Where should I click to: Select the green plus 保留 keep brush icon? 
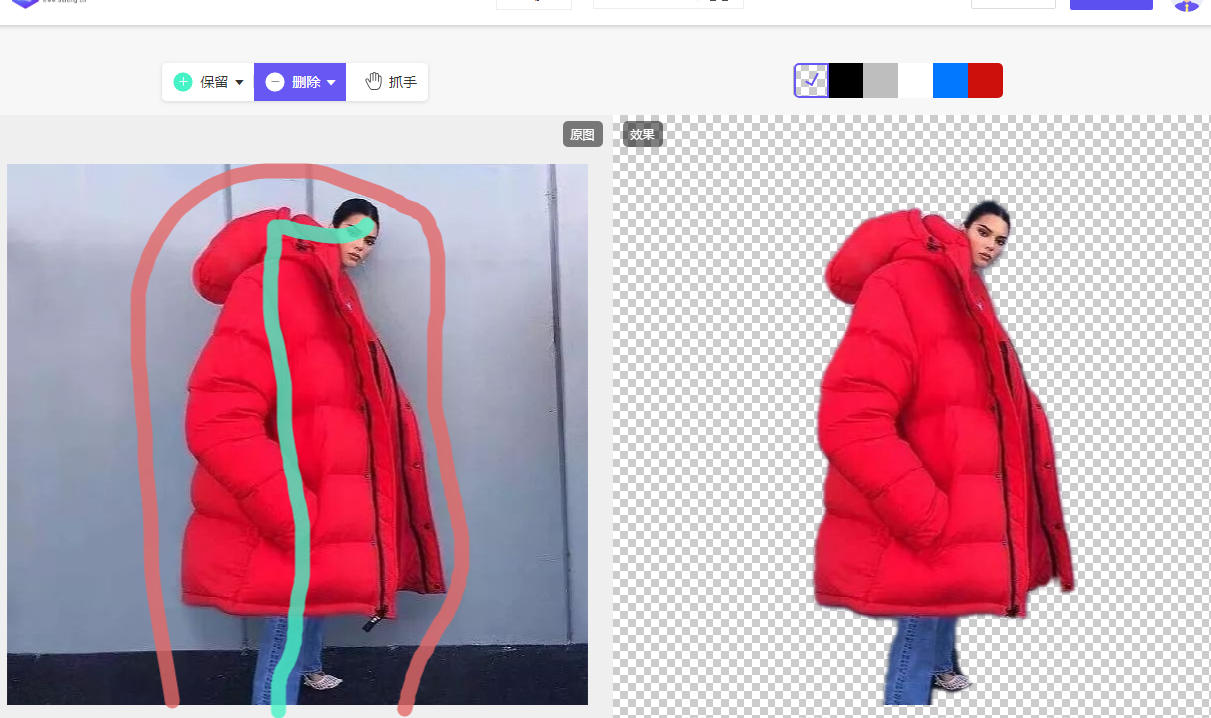183,82
